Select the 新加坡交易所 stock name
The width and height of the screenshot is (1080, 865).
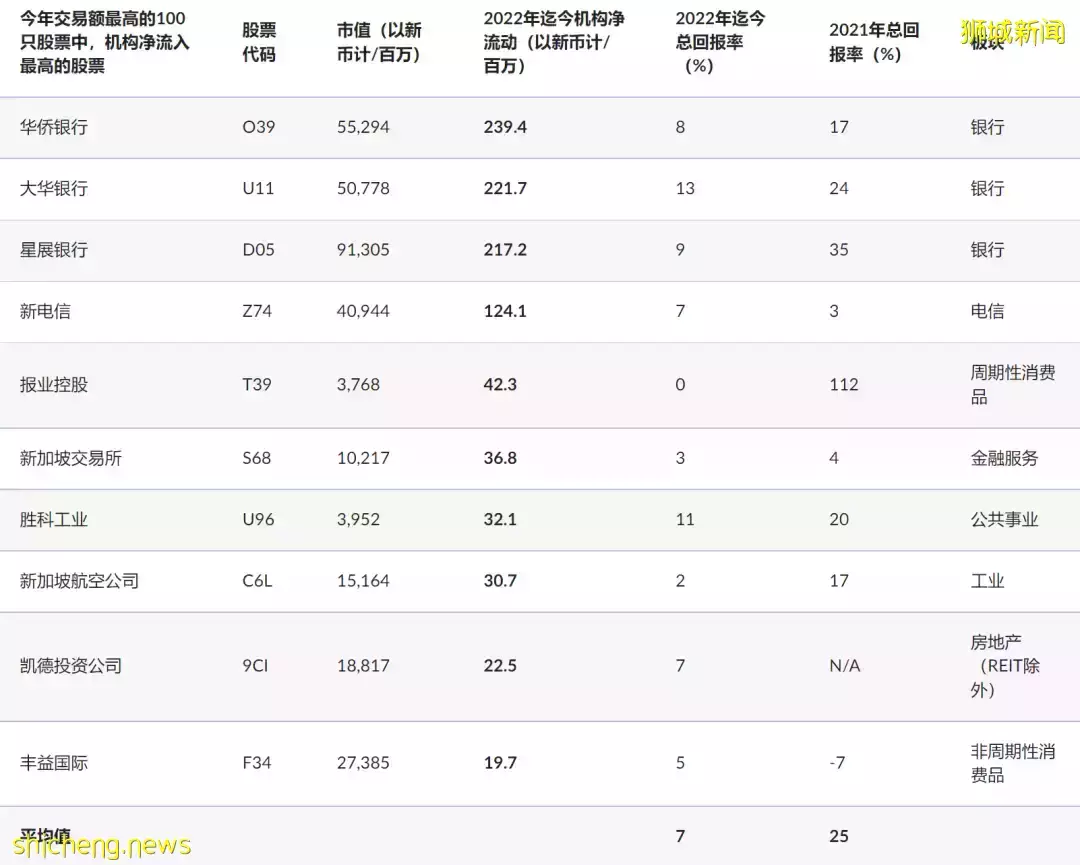tap(71, 459)
